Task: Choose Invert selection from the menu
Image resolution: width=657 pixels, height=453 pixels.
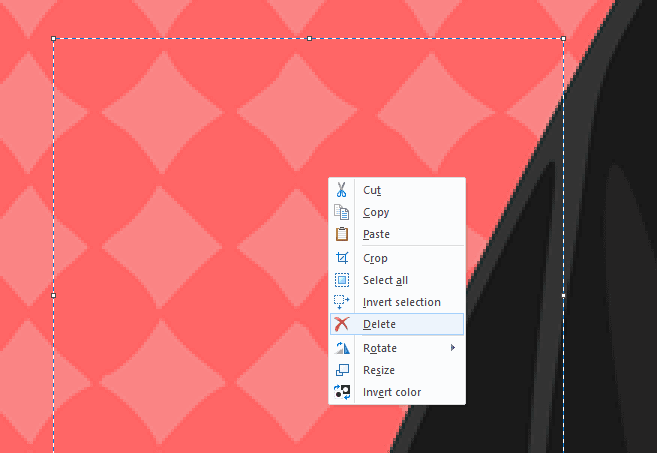Action: point(397,302)
